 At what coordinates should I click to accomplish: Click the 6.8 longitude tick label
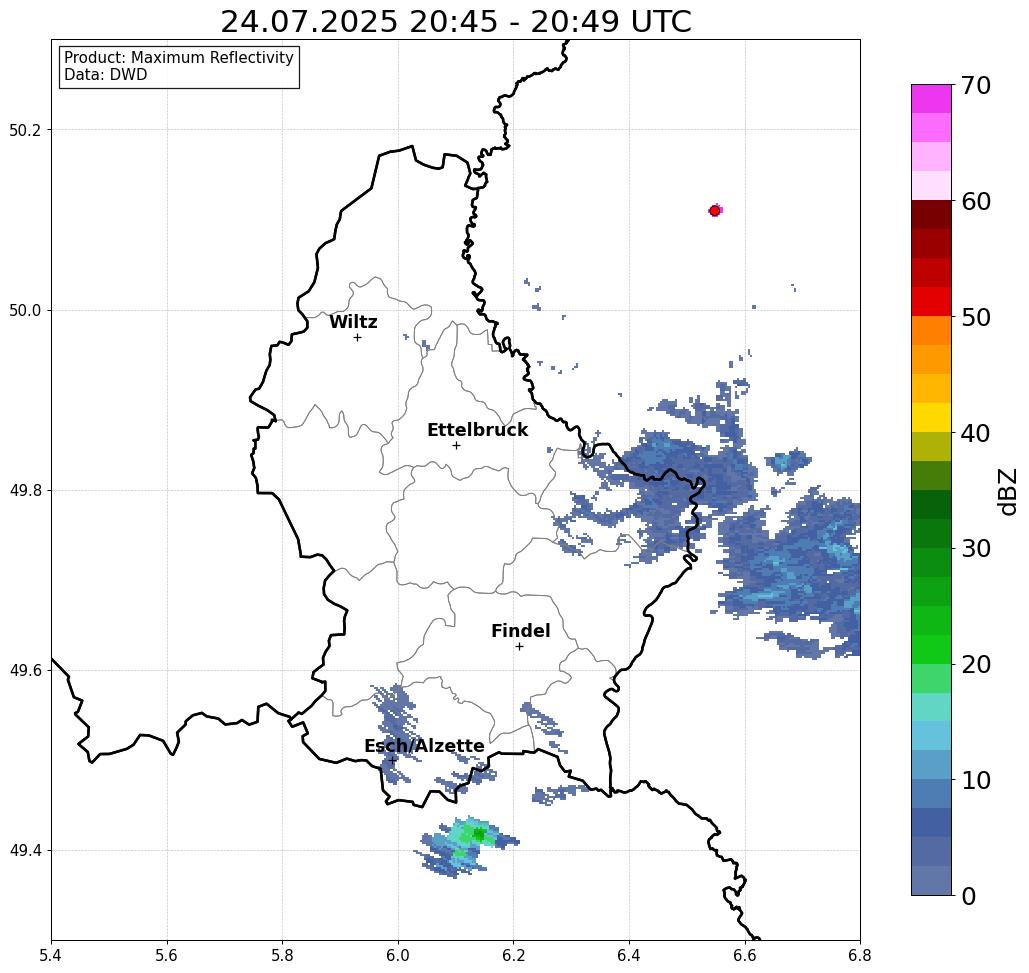(x=860, y=955)
